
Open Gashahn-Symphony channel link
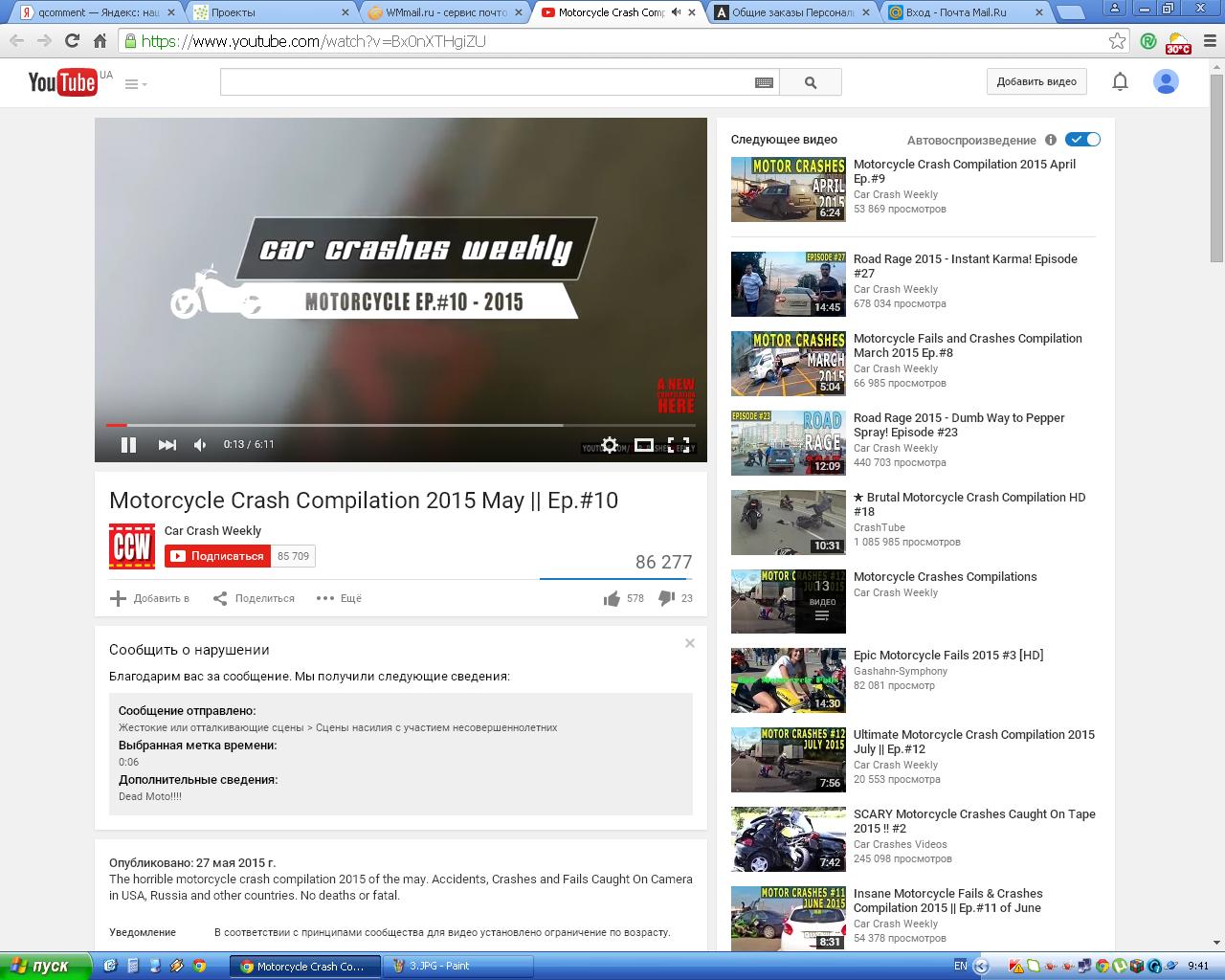pos(901,671)
